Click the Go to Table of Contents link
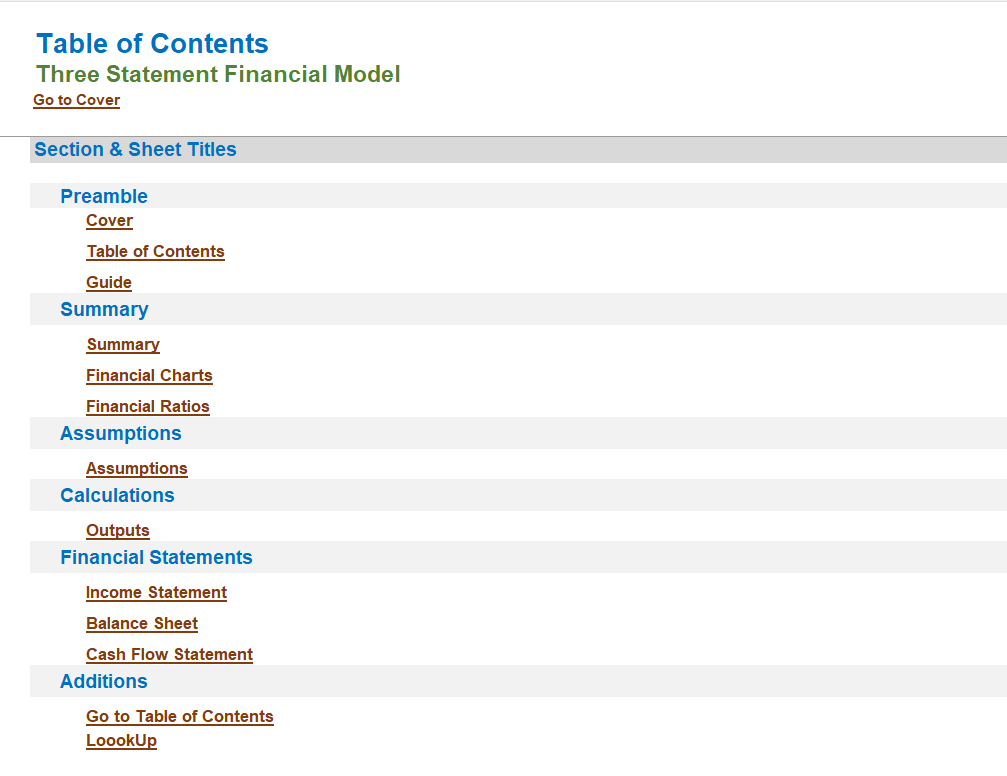The image size is (1007, 776). (x=180, y=716)
